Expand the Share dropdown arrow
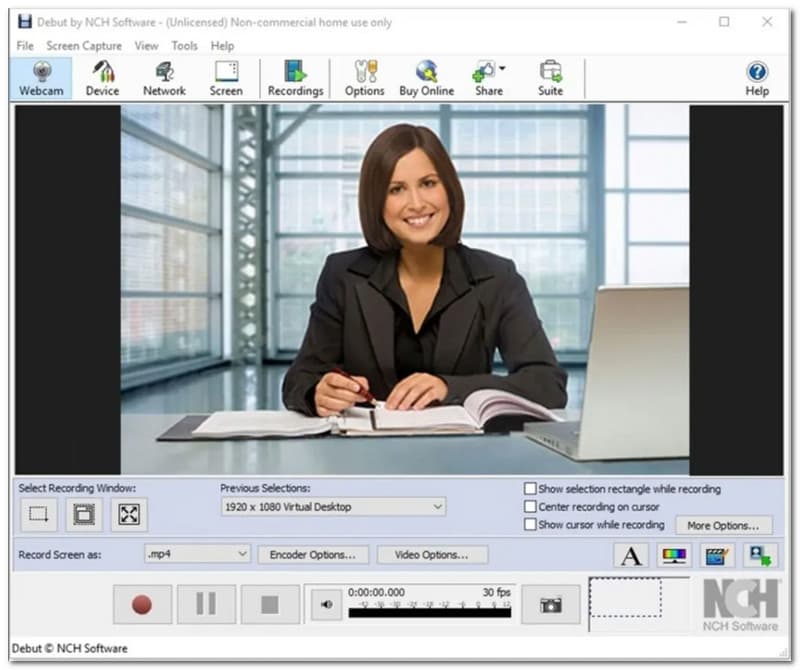The width and height of the screenshot is (800, 670). 502,69
